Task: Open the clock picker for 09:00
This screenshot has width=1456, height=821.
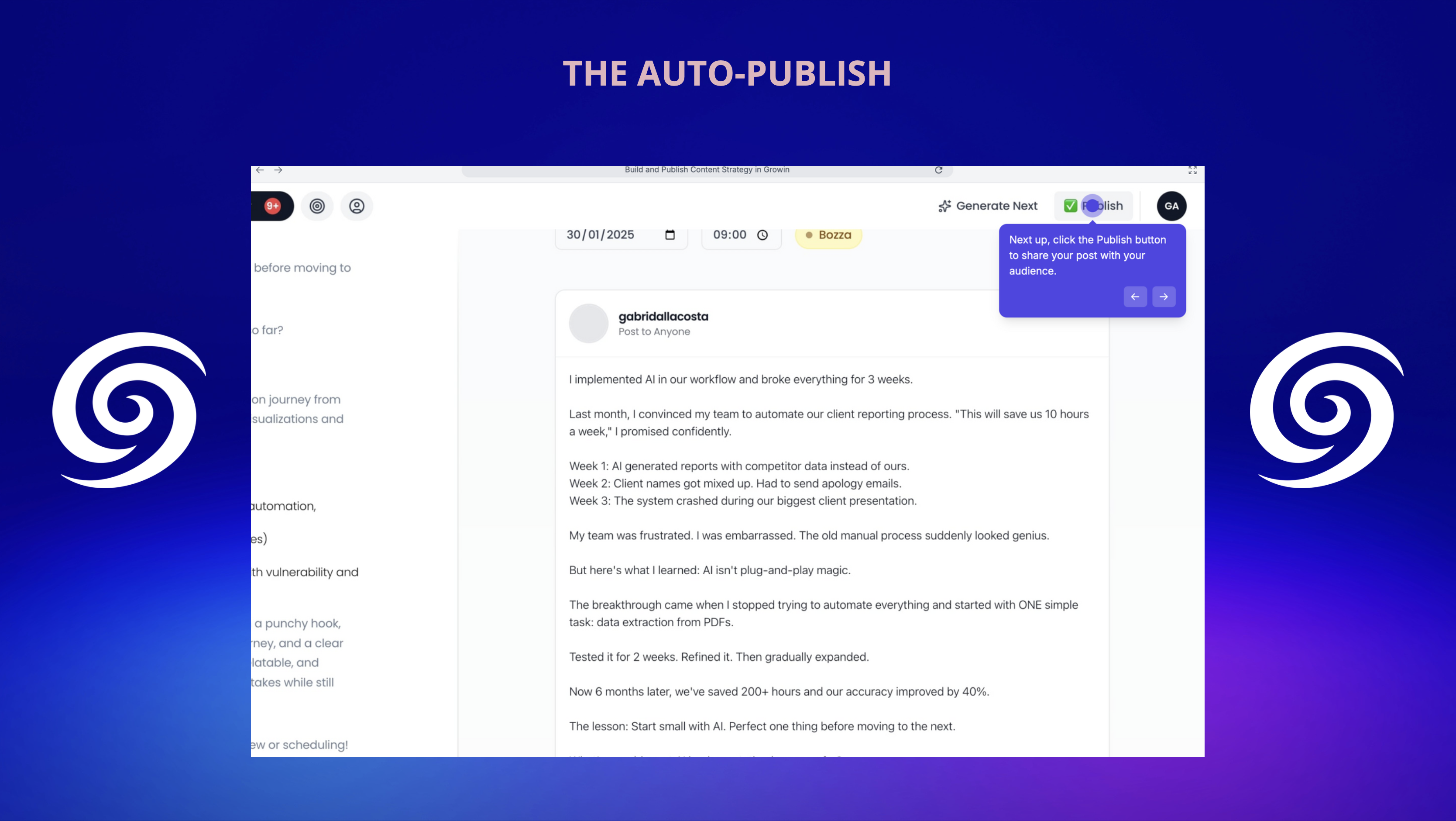Action: point(762,235)
